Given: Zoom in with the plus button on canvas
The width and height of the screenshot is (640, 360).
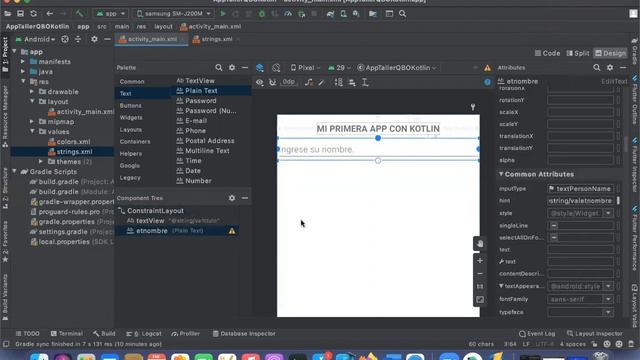Looking at the screenshot, I should [480, 260].
